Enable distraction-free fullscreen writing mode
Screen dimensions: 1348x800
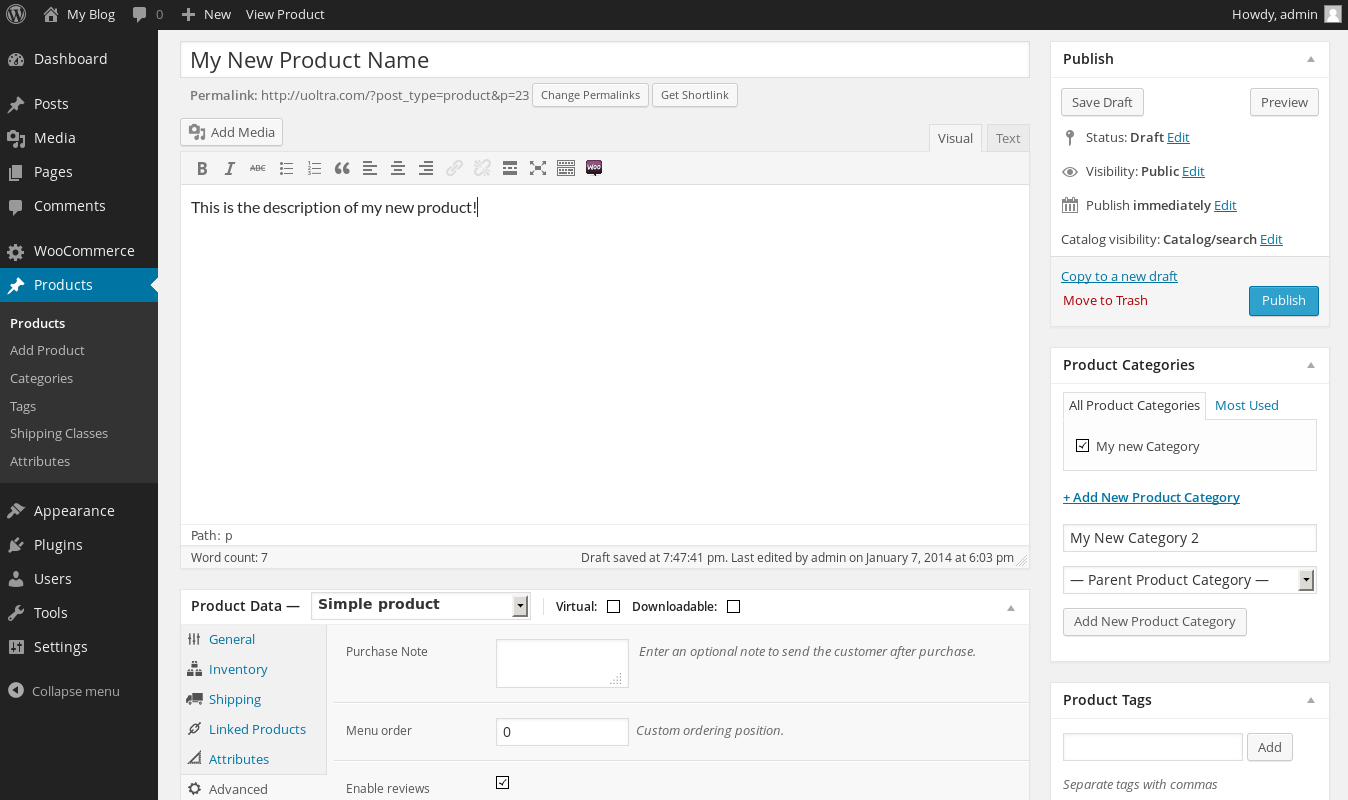(x=538, y=168)
